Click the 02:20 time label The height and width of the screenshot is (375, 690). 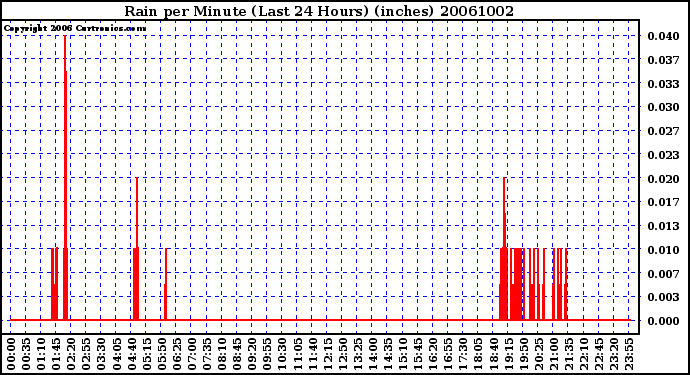[71, 354]
